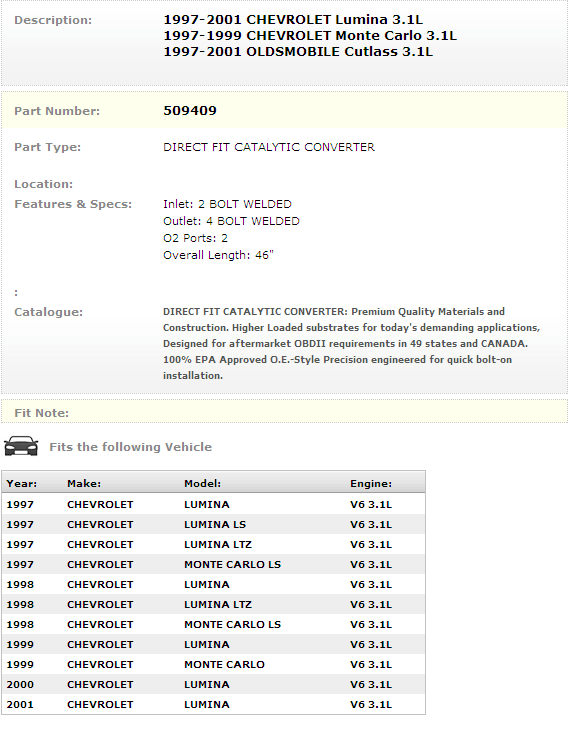Click the Catalogue label

coord(49,312)
